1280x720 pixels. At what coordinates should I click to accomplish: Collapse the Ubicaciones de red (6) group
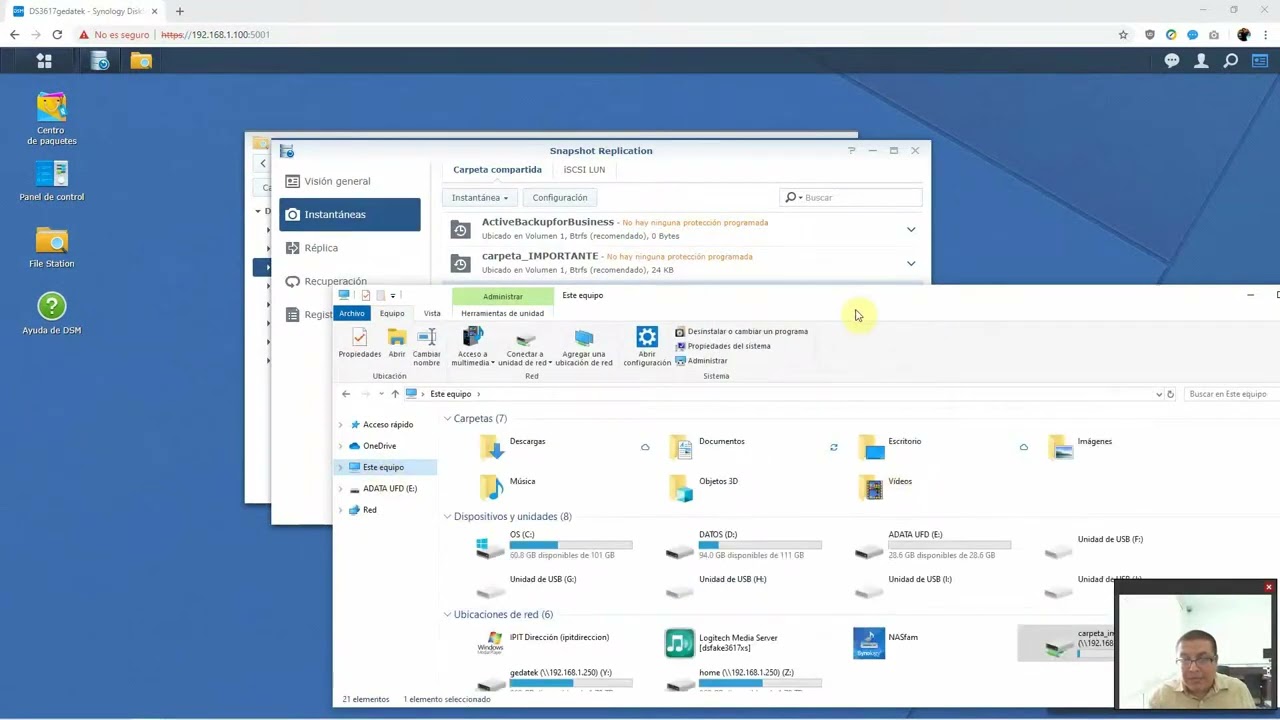pyautogui.click(x=447, y=614)
